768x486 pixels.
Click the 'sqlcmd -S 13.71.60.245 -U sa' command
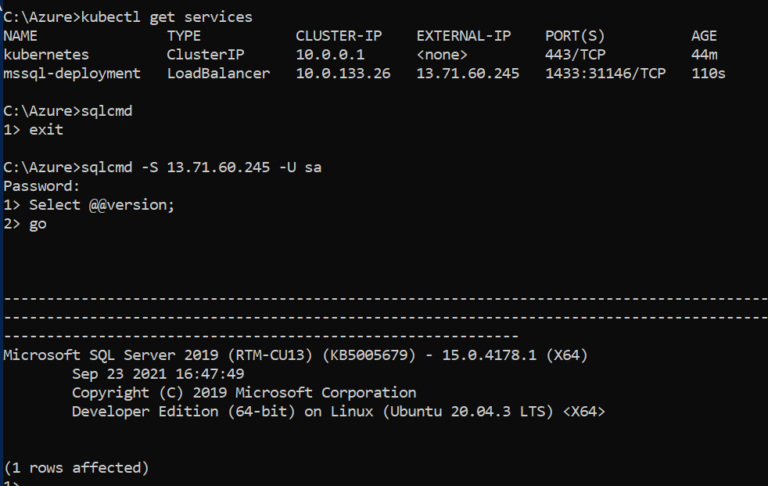(201, 168)
